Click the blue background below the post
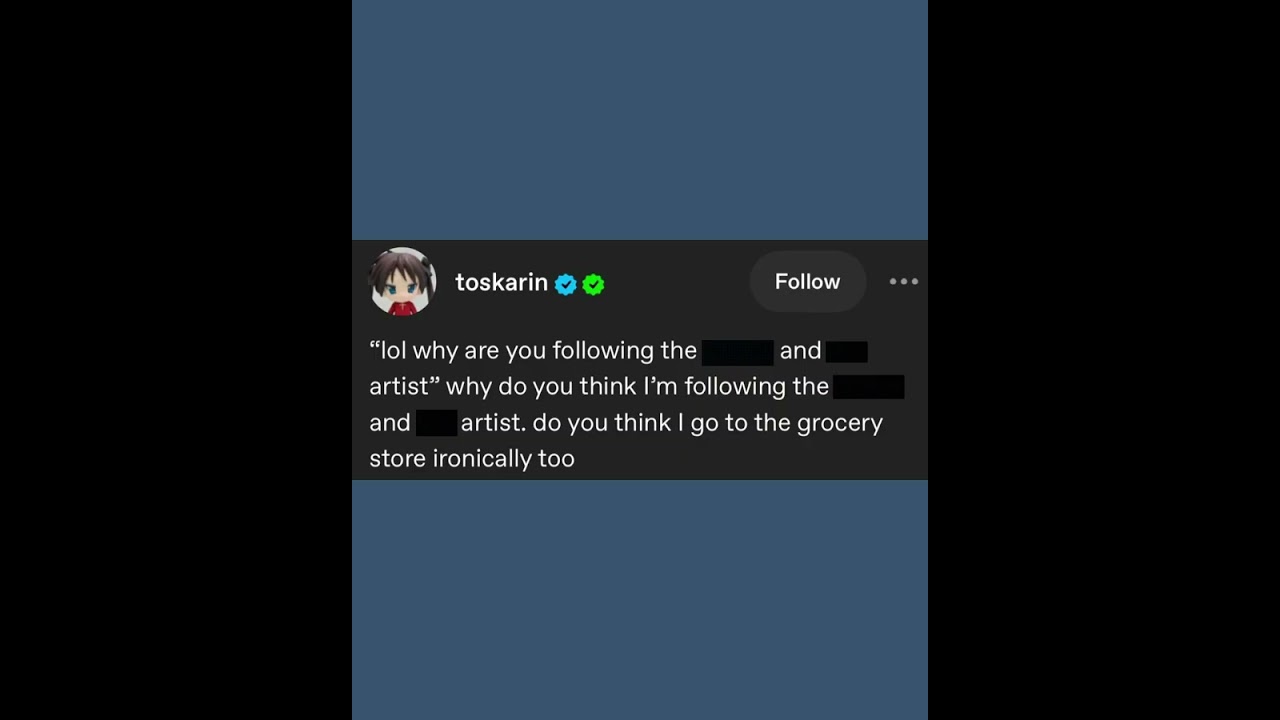Image resolution: width=1280 pixels, height=720 pixels. pos(640,600)
